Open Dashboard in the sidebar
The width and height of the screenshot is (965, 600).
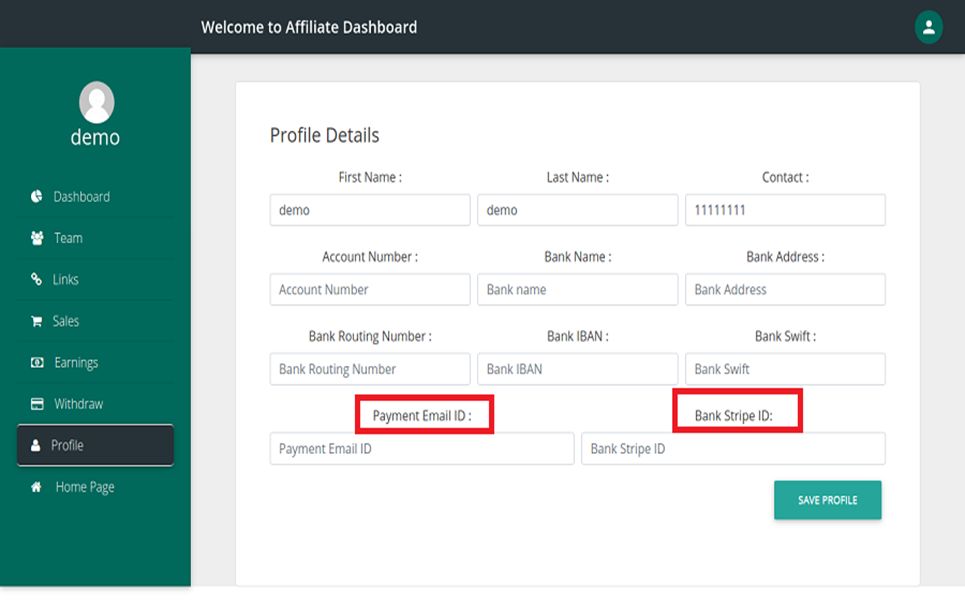(95, 196)
